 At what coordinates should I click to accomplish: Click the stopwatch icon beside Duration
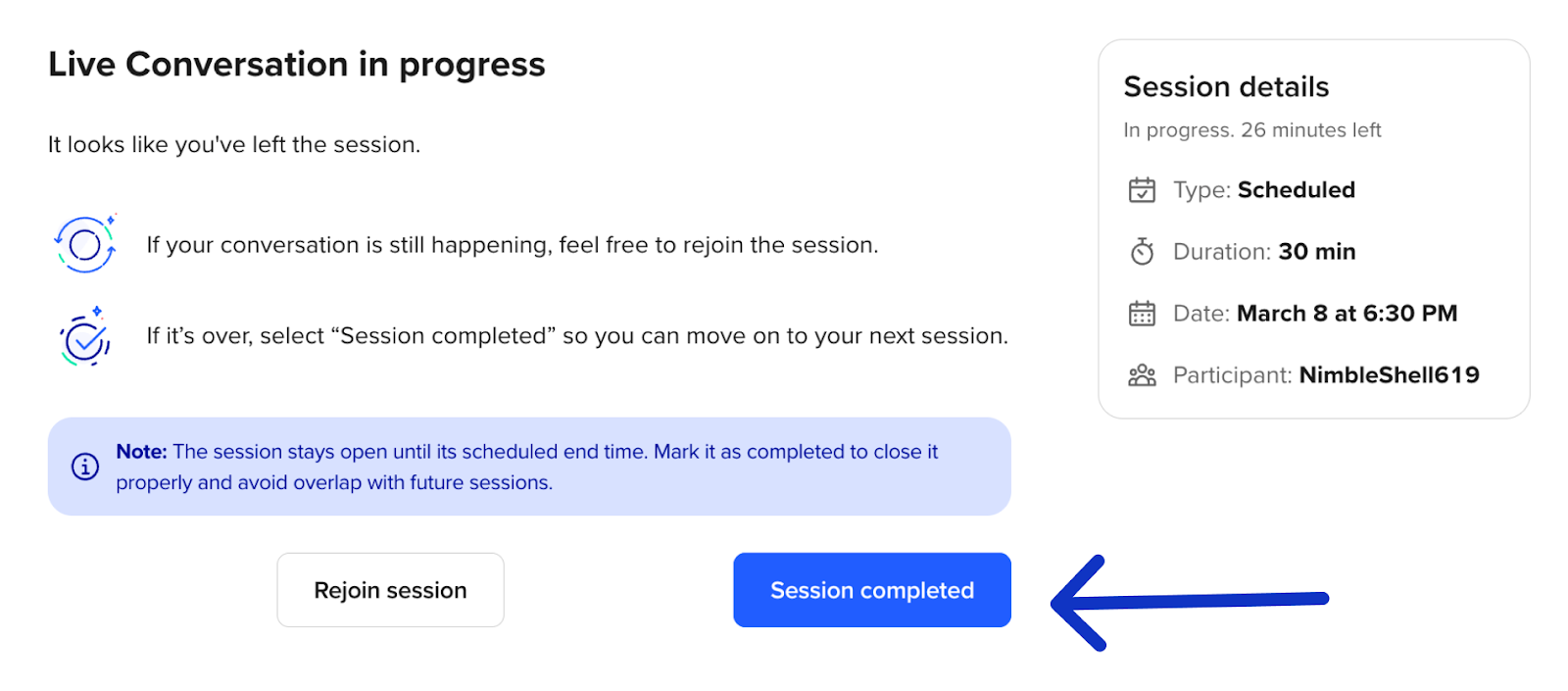[1142, 252]
